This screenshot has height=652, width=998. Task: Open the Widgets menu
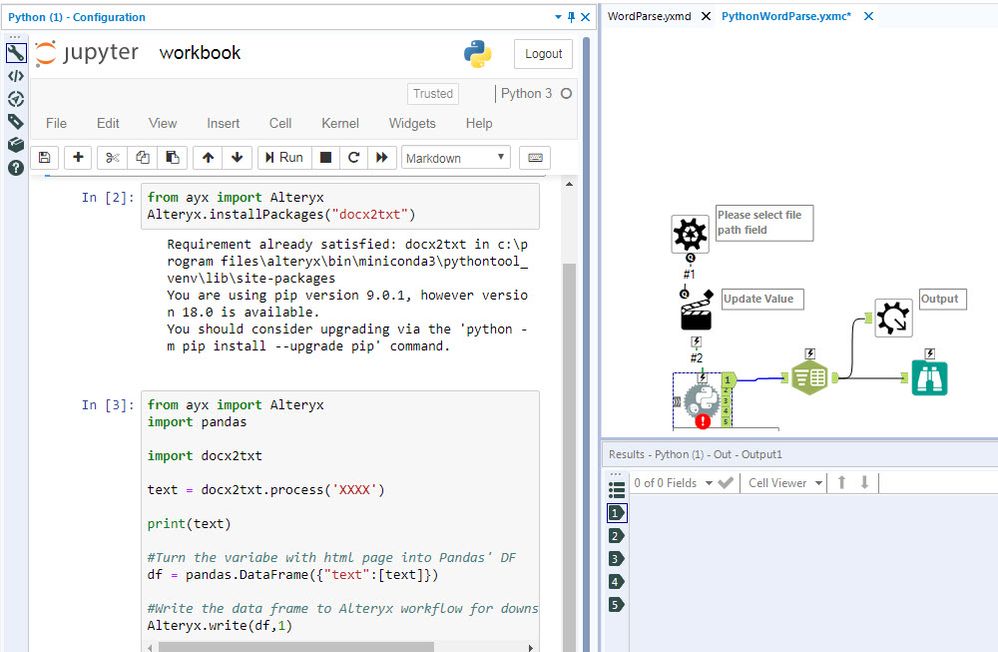(x=412, y=123)
